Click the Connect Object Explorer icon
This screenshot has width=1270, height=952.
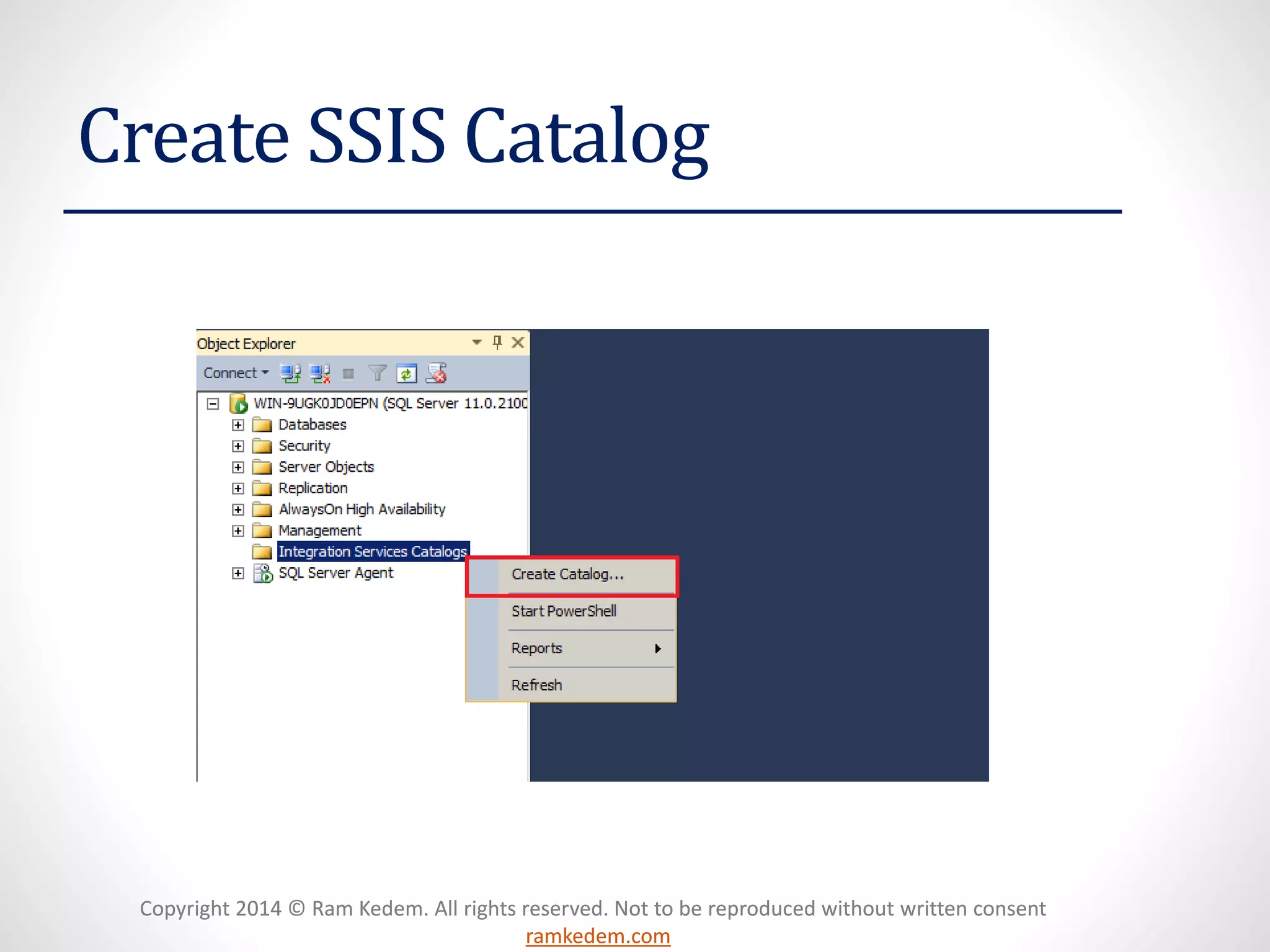pos(290,373)
